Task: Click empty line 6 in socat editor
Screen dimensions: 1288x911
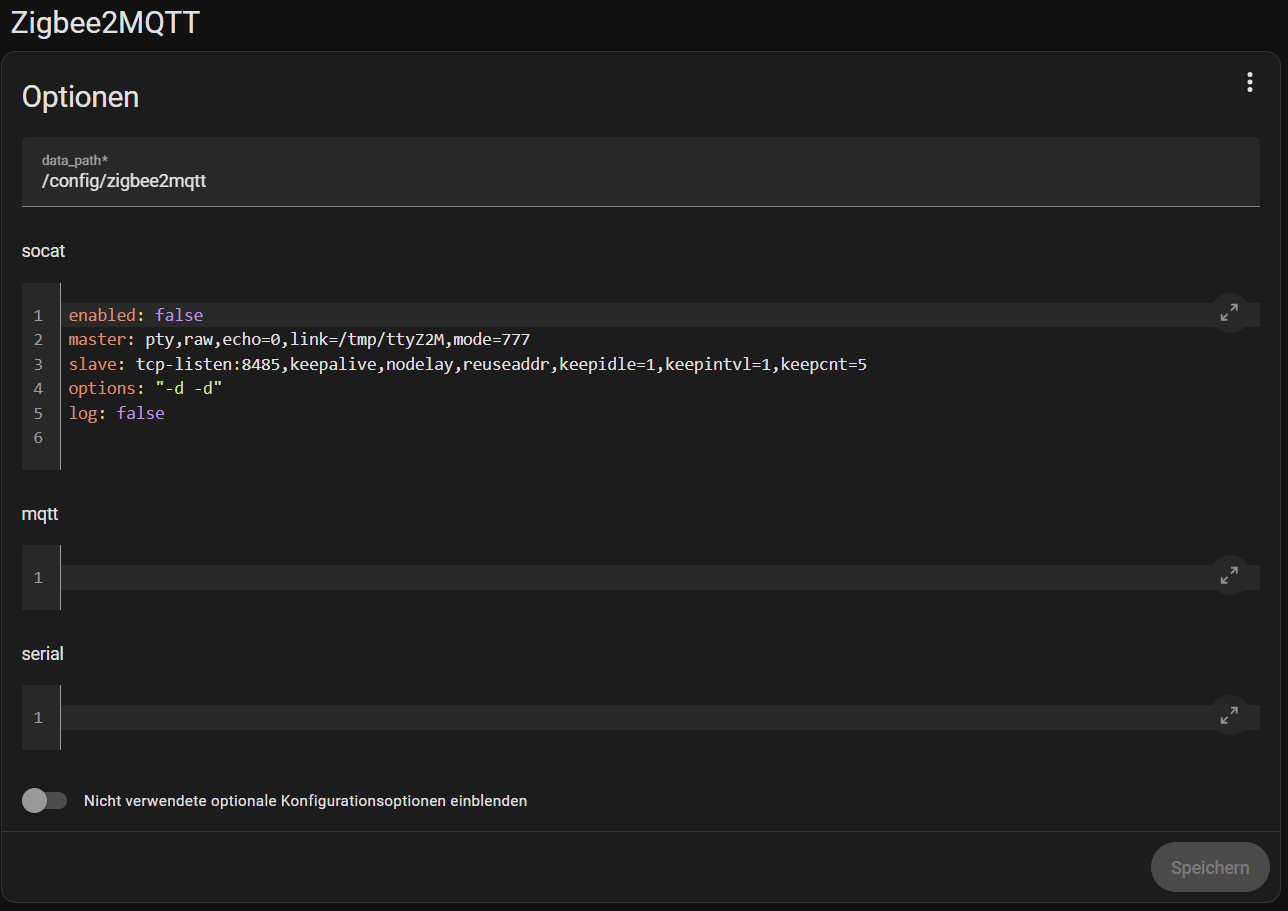Action: [x=400, y=437]
